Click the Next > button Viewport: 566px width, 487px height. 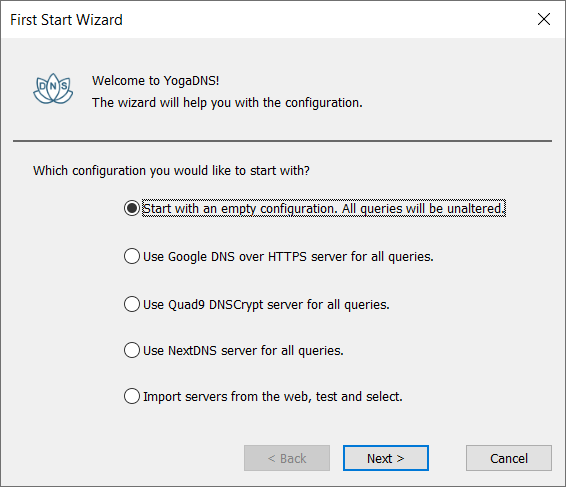click(x=386, y=458)
